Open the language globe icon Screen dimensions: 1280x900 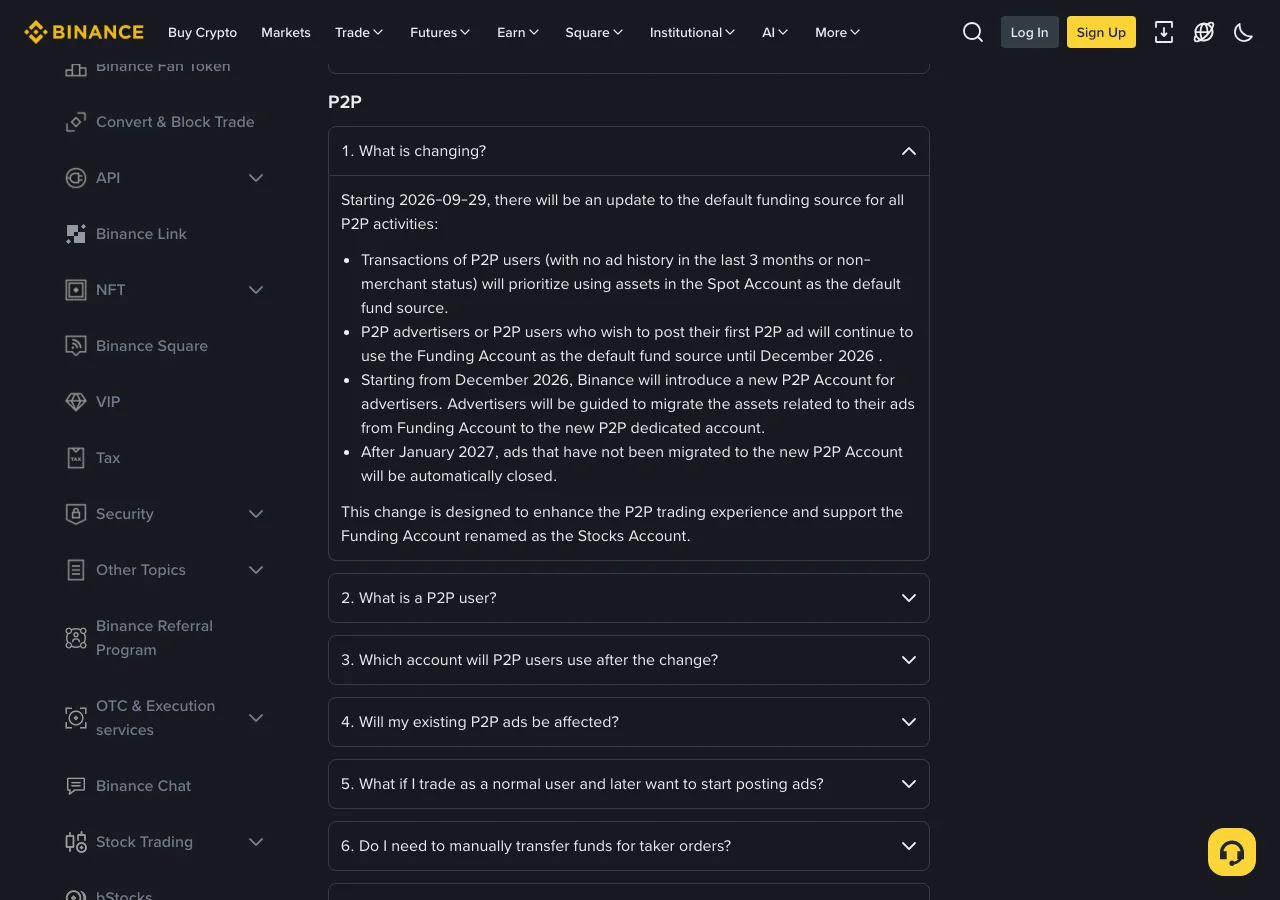pos(1204,32)
